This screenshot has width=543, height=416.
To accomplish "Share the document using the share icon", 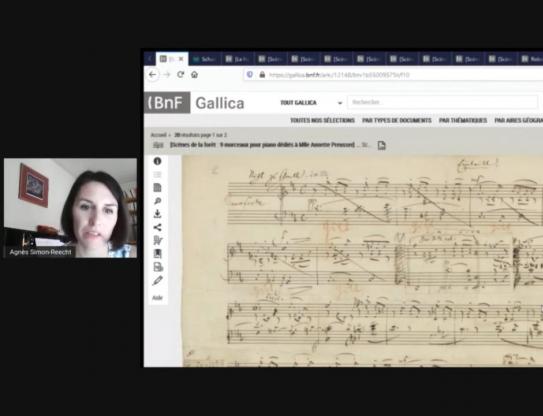I will coord(157,227).
